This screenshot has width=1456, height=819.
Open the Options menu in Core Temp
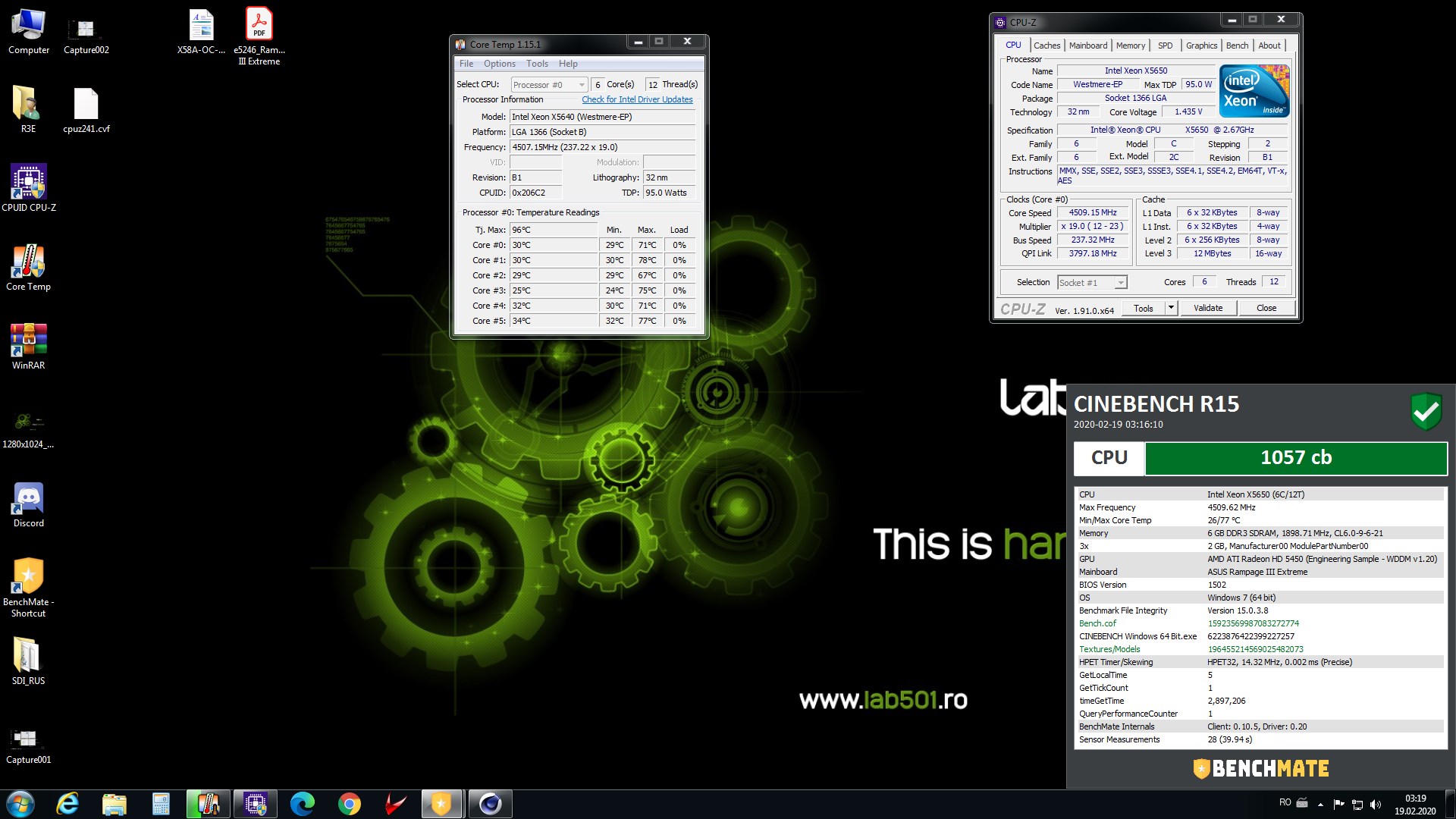(500, 64)
